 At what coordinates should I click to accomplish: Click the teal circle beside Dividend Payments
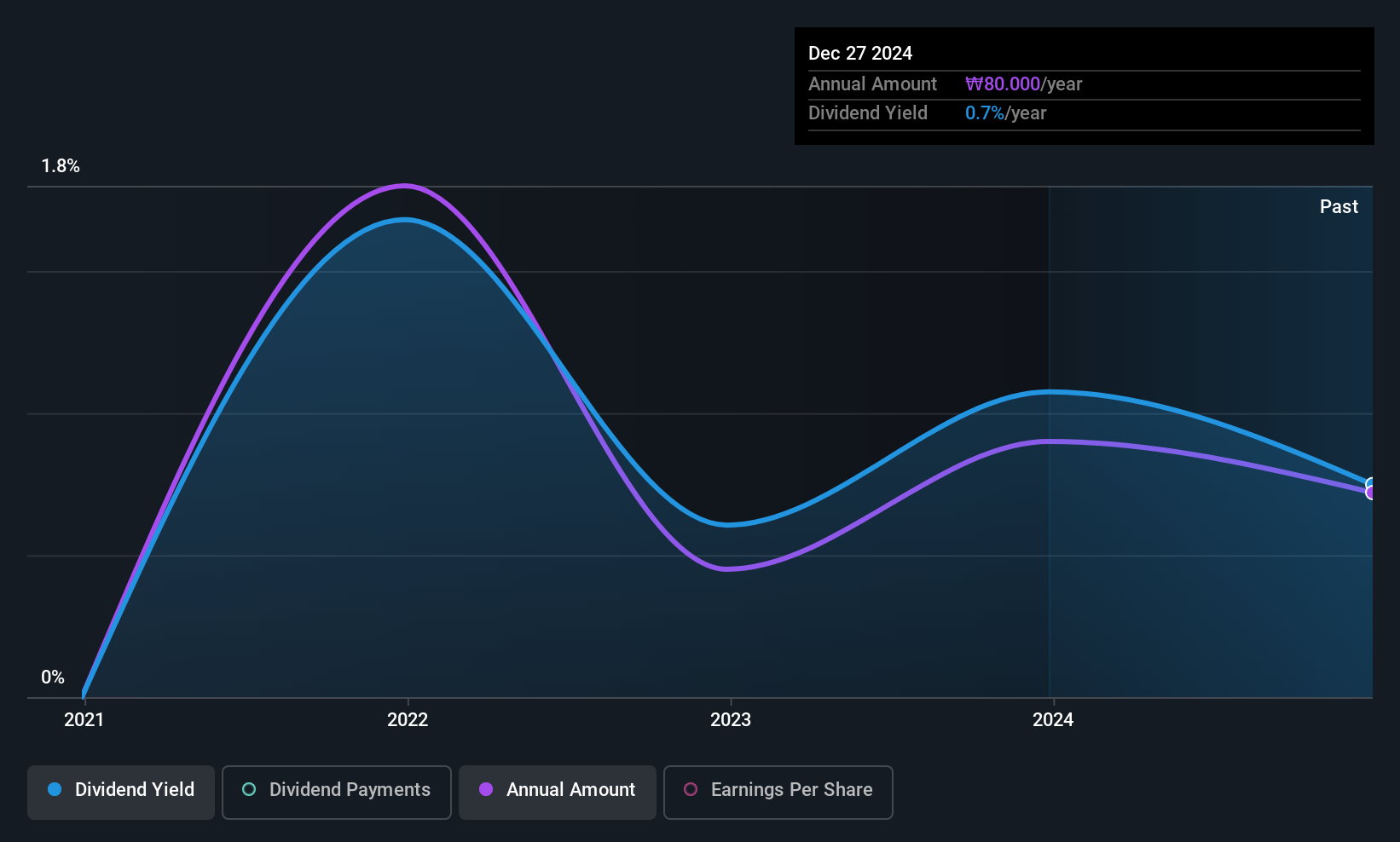tap(249, 789)
